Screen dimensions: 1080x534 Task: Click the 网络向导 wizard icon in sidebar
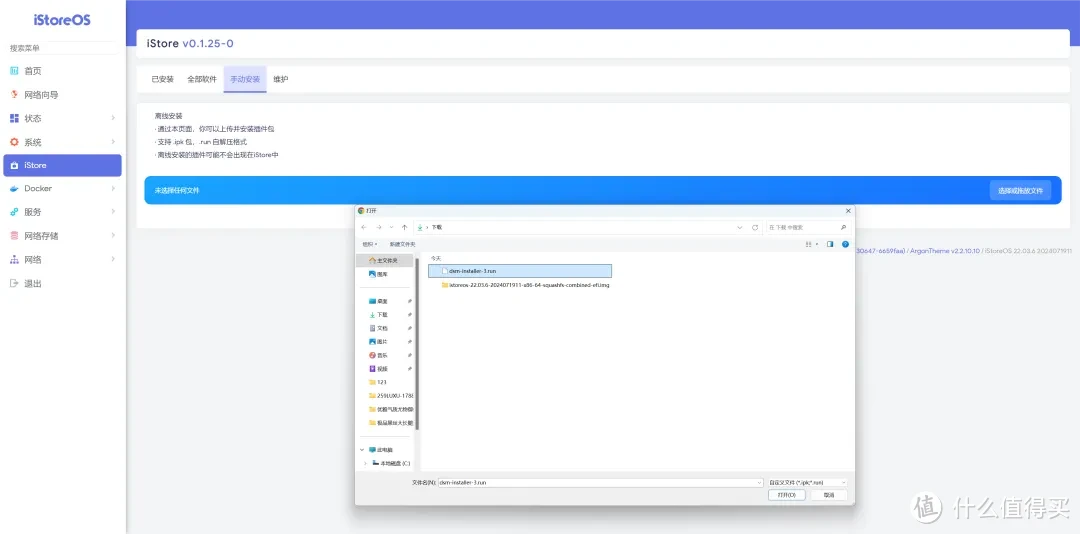[14, 94]
